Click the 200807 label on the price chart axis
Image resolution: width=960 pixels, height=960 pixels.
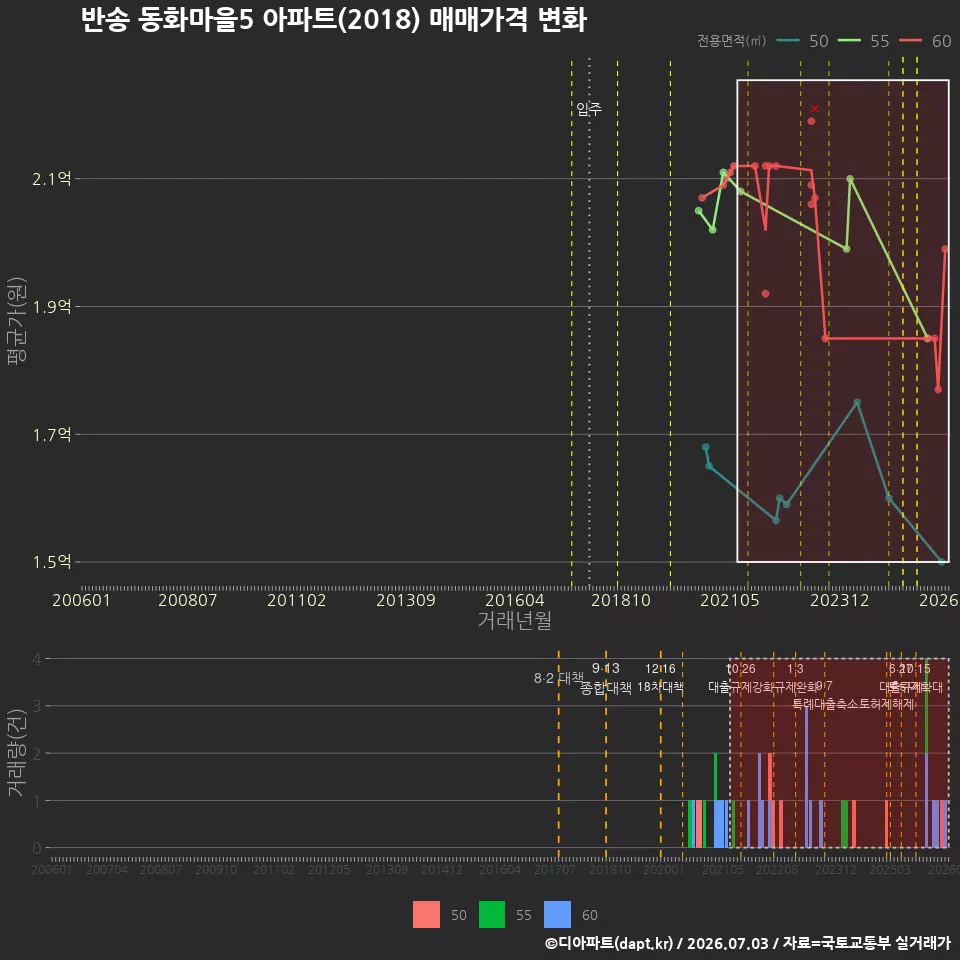pyautogui.click(x=188, y=600)
